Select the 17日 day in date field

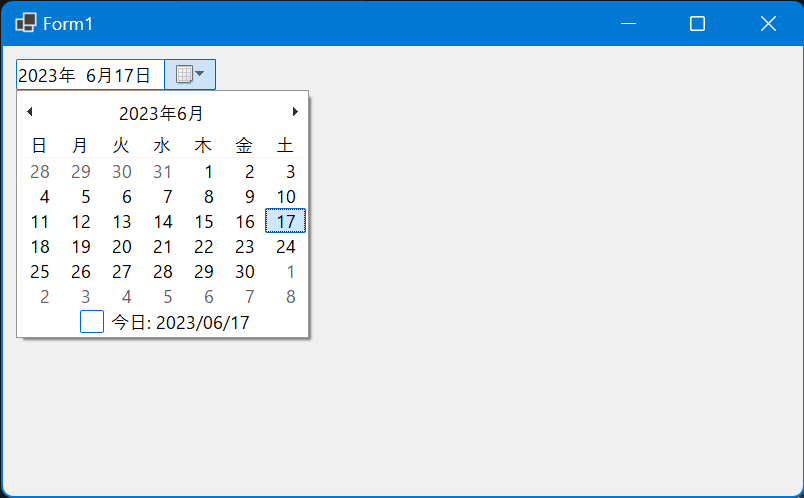coord(132,75)
